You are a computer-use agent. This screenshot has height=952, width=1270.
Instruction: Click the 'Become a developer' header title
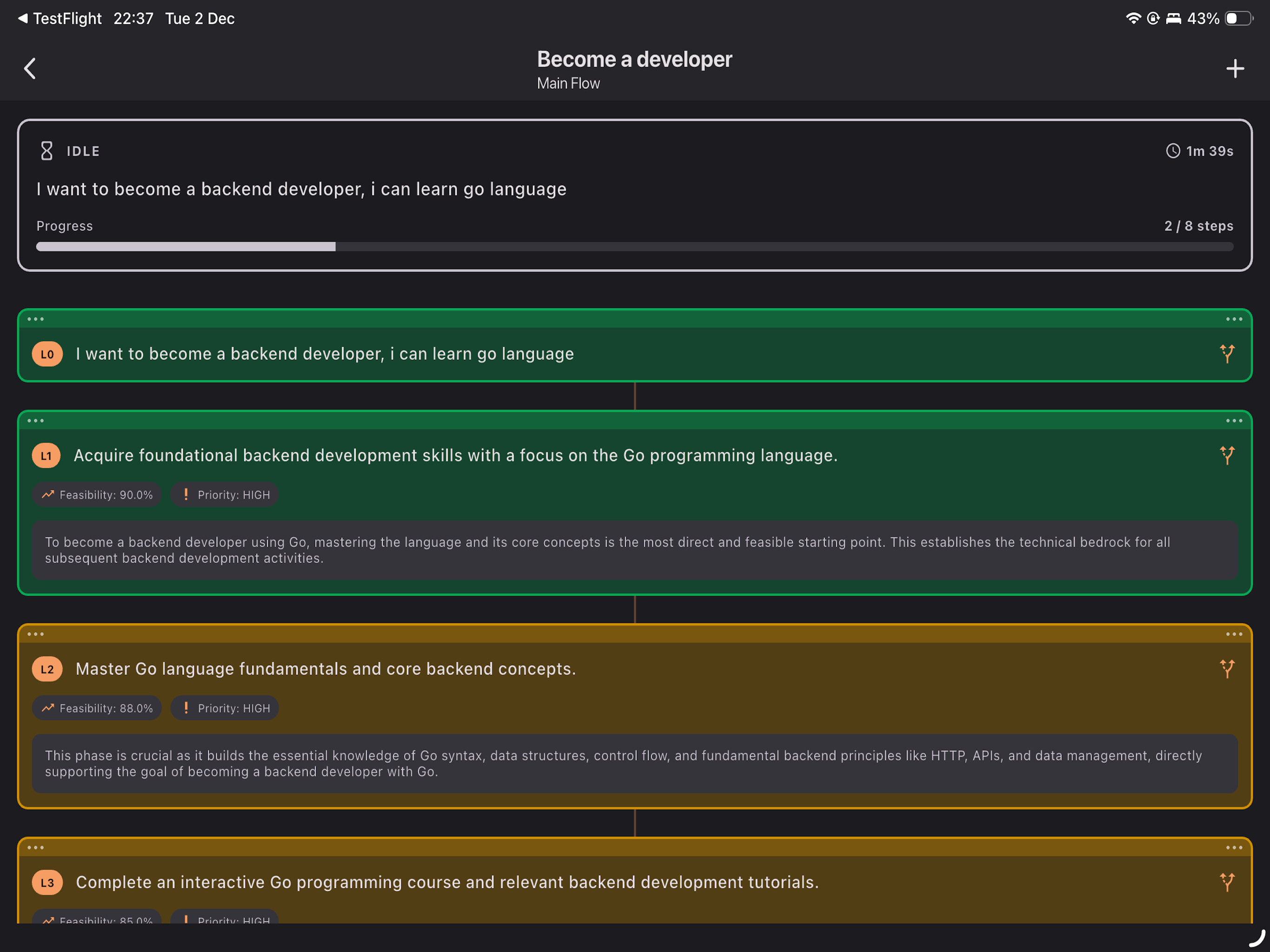click(x=635, y=59)
